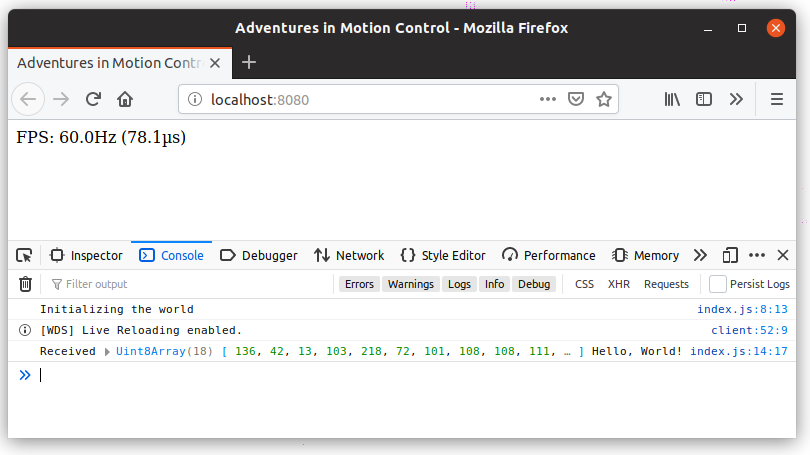Screen dimensions: 810x455
Task: Open the index.js:8:13 source link
Action: point(742,309)
